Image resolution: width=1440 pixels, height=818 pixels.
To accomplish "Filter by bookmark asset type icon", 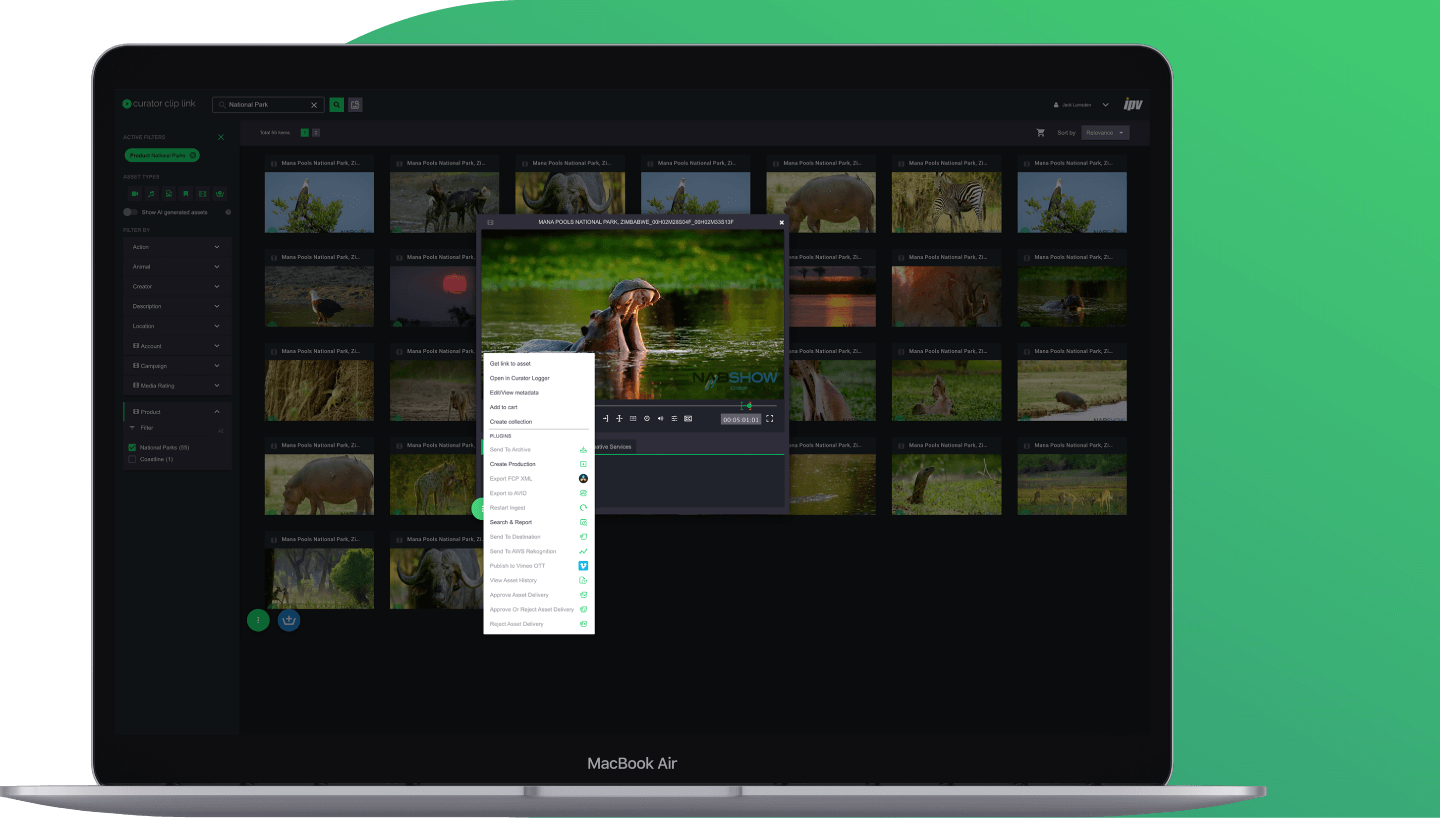I will (185, 193).
